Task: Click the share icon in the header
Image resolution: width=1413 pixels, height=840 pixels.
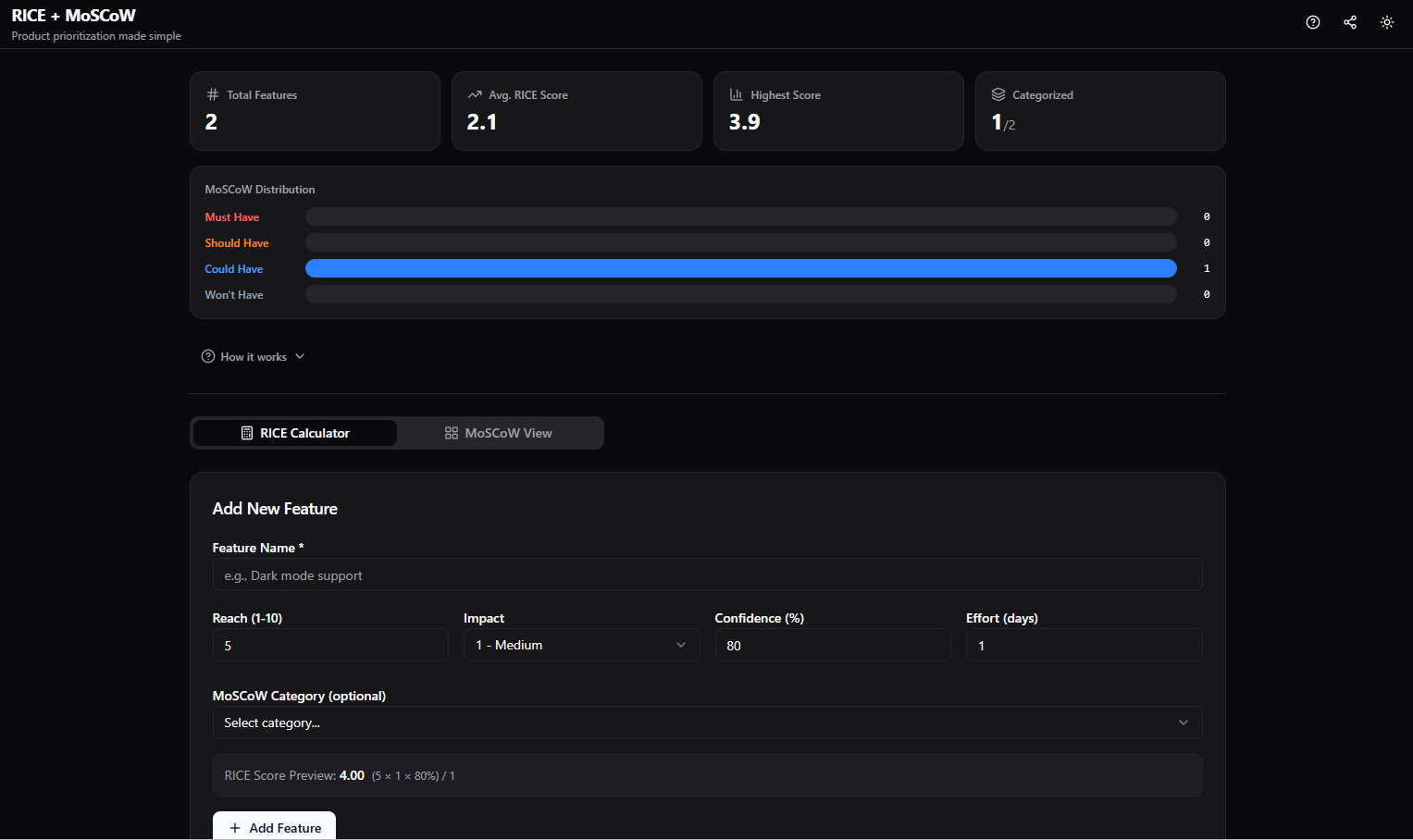Action: click(1349, 22)
